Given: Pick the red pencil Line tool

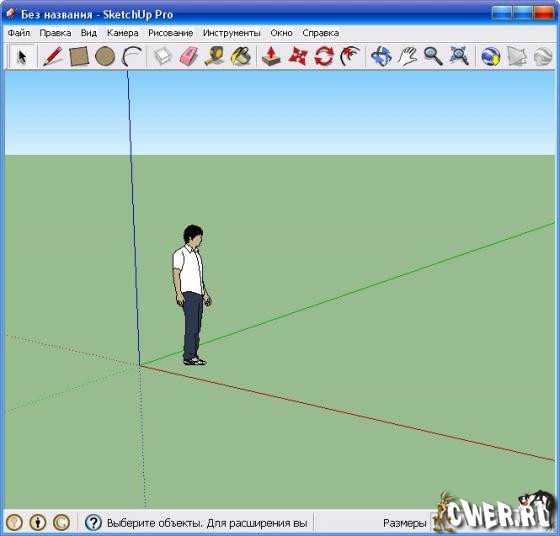Looking at the screenshot, I should [x=52, y=56].
